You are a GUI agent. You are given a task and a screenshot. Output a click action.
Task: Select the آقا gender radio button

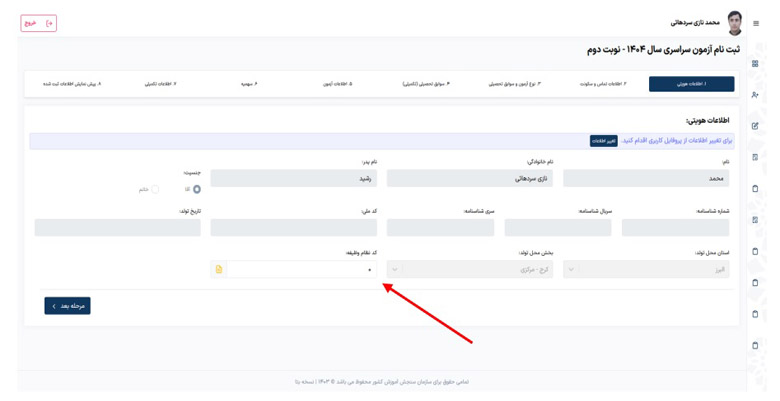[196, 189]
